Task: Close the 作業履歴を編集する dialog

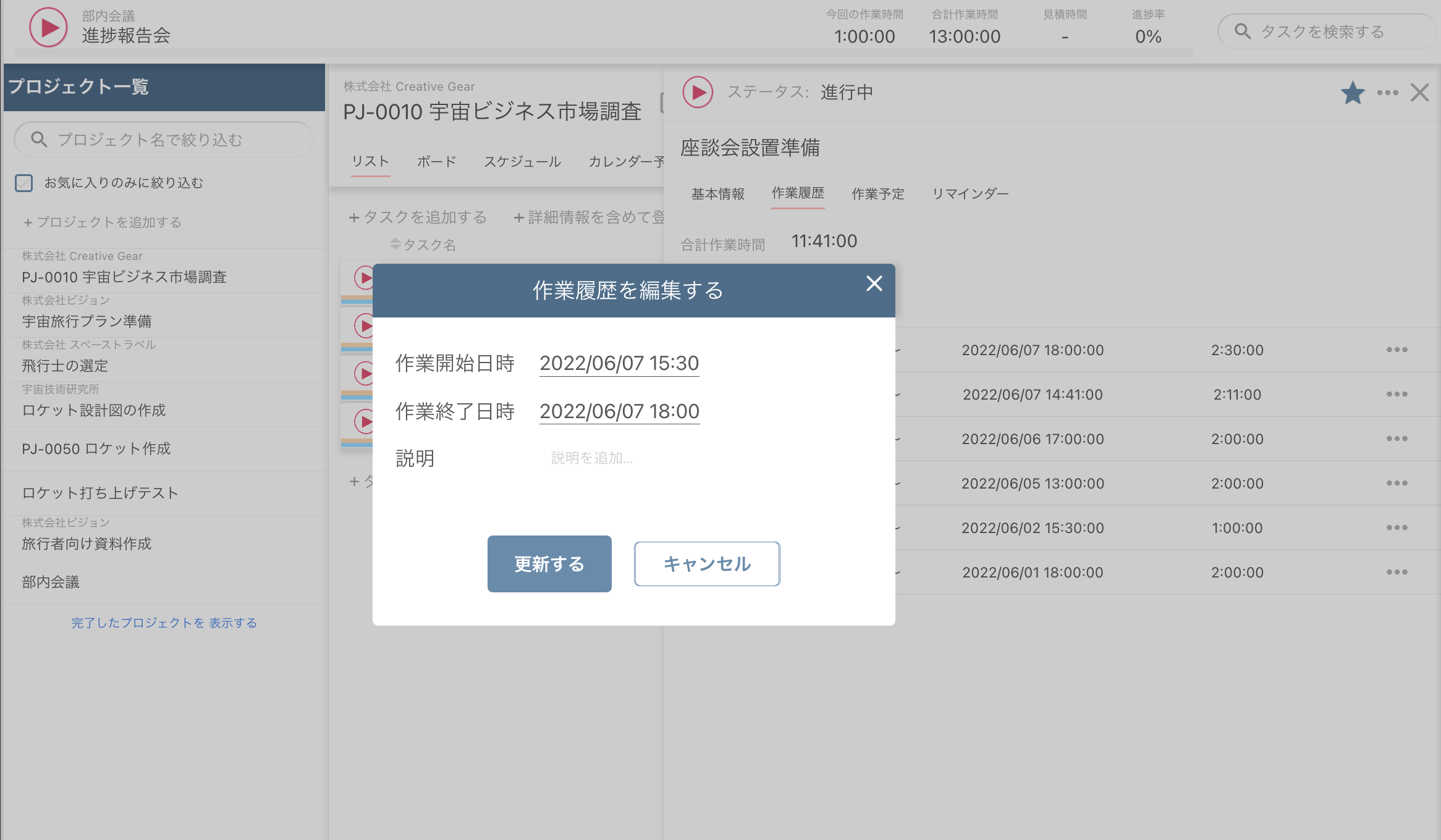Action: click(874, 285)
